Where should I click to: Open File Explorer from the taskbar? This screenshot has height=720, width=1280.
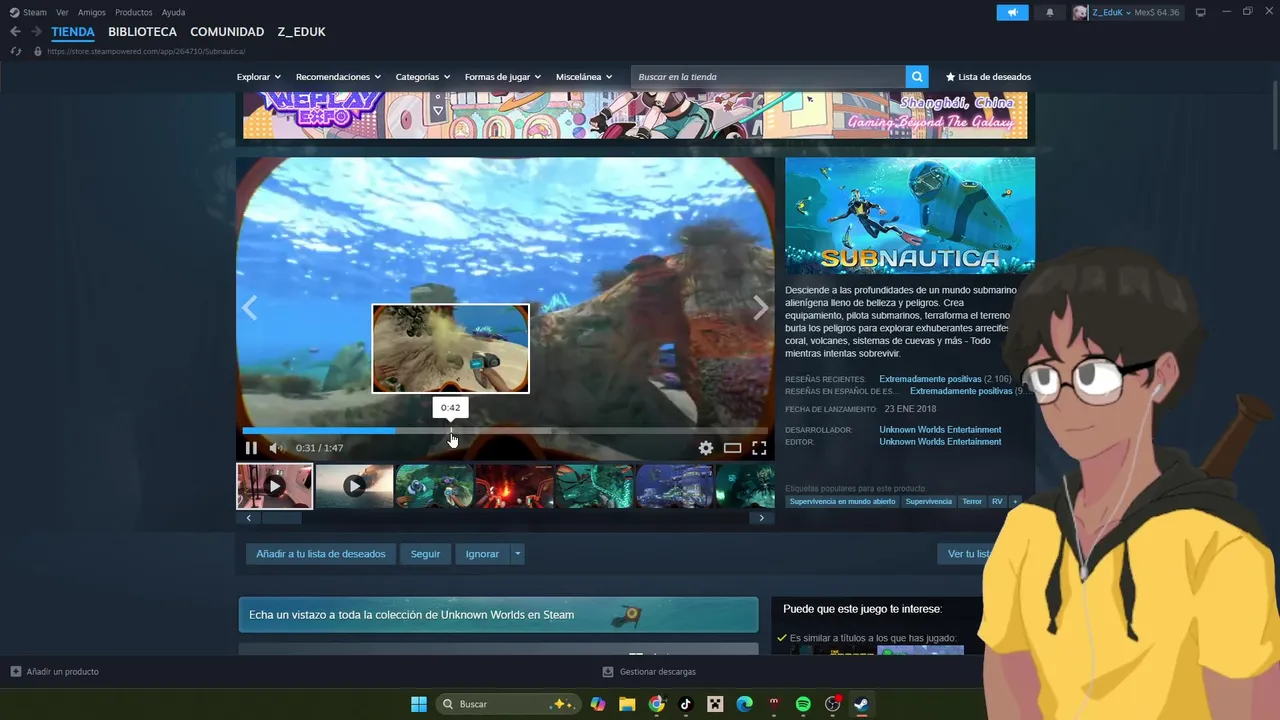(627, 704)
